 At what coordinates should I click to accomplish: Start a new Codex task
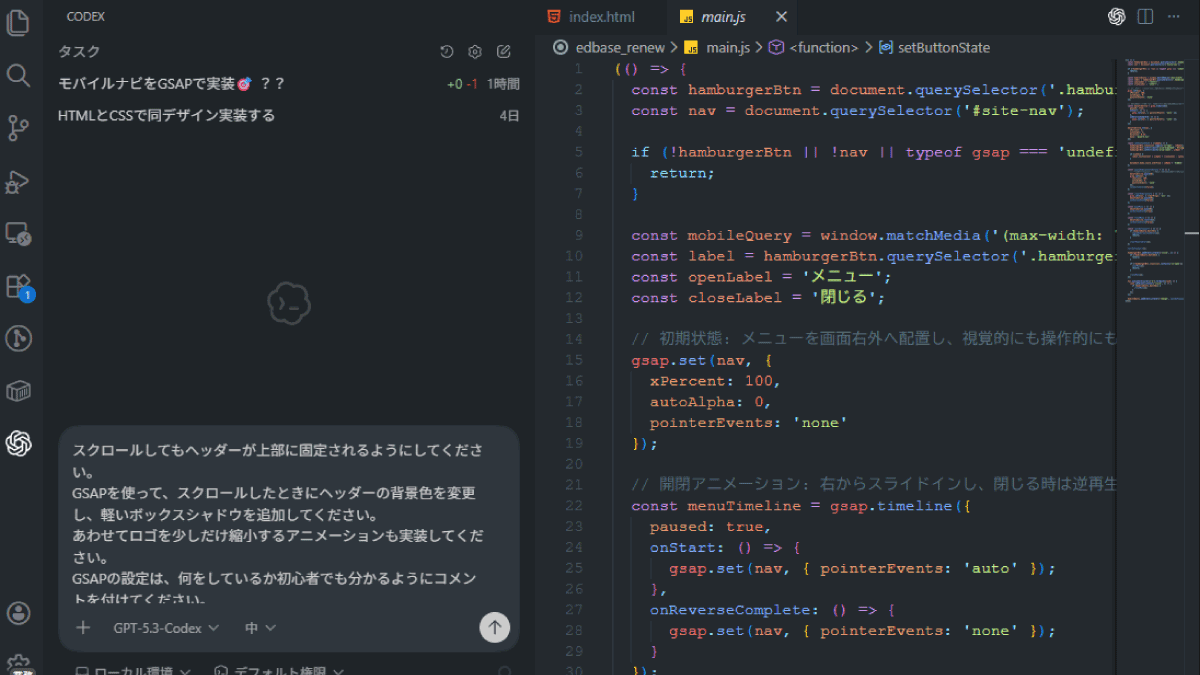(x=504, y=52)
